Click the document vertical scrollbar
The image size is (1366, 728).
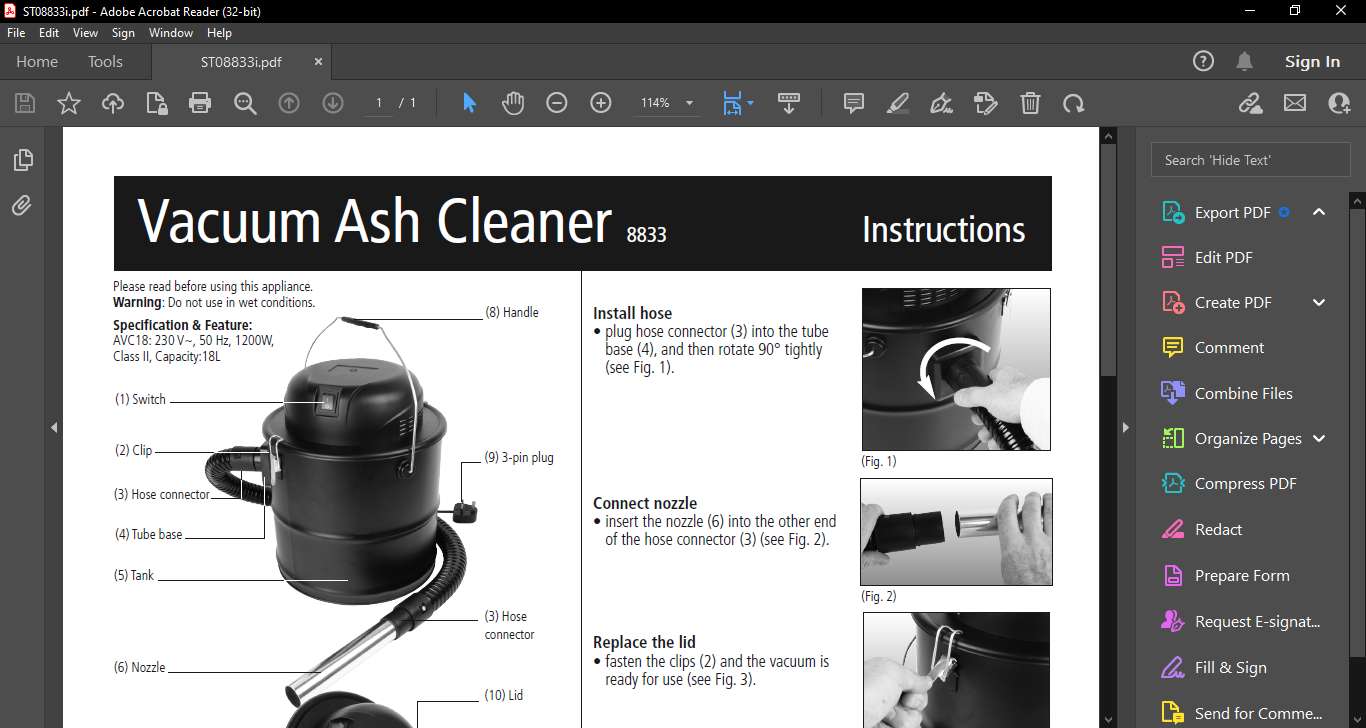tap(1107, 260)
